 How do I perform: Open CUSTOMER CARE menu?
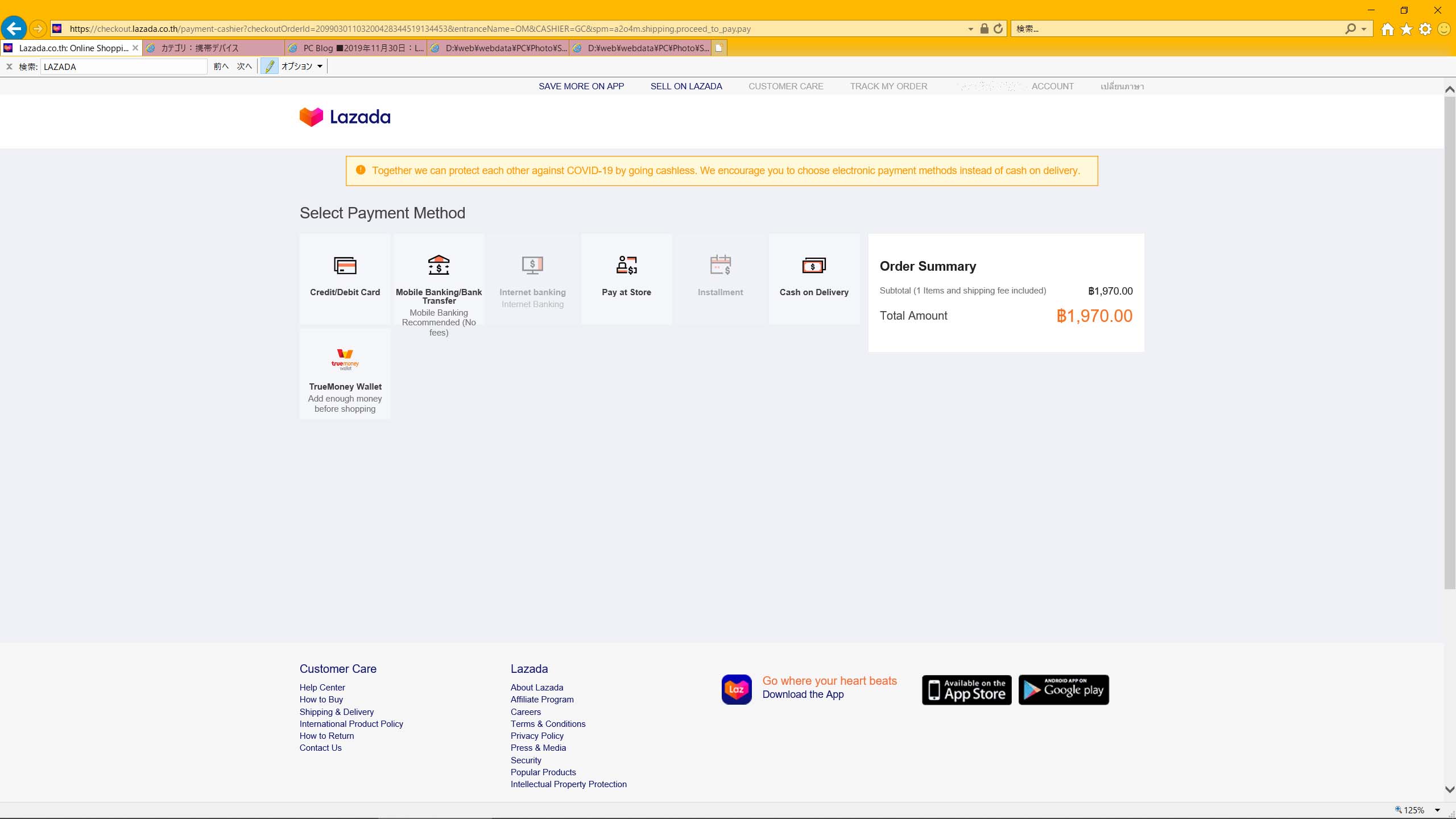[785, 86]
